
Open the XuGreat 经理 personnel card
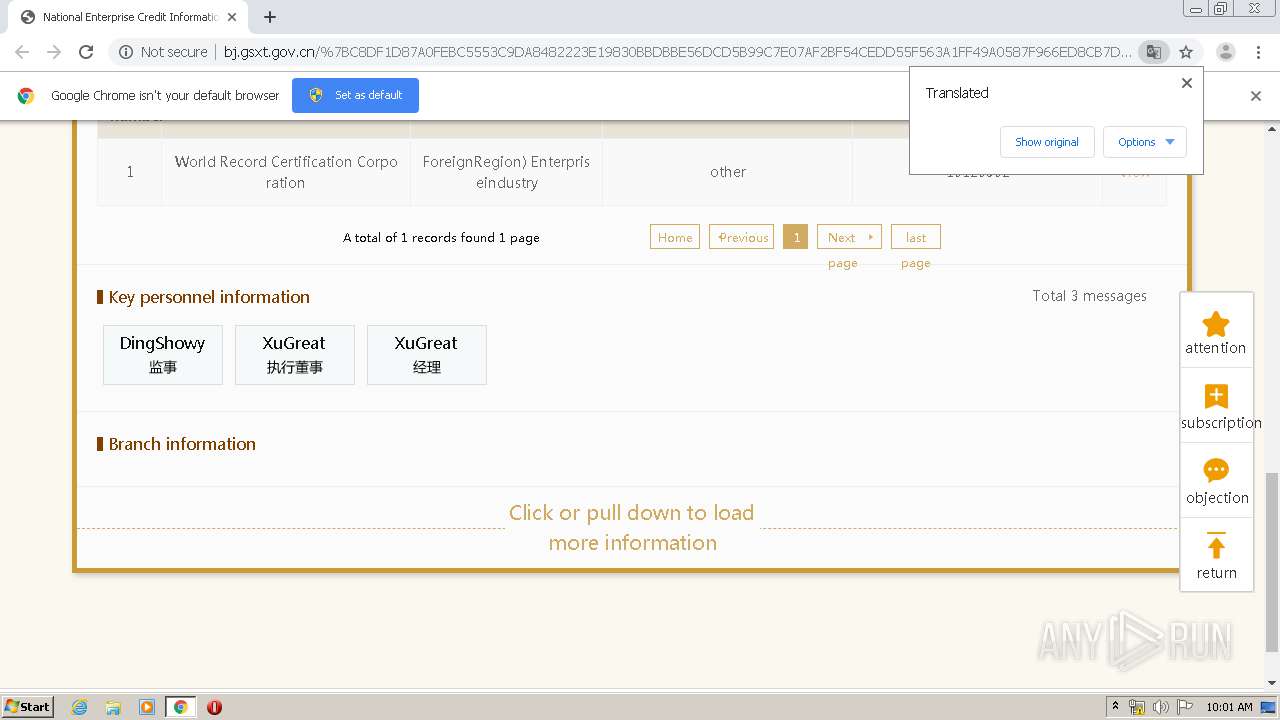[x=427, y=354]
